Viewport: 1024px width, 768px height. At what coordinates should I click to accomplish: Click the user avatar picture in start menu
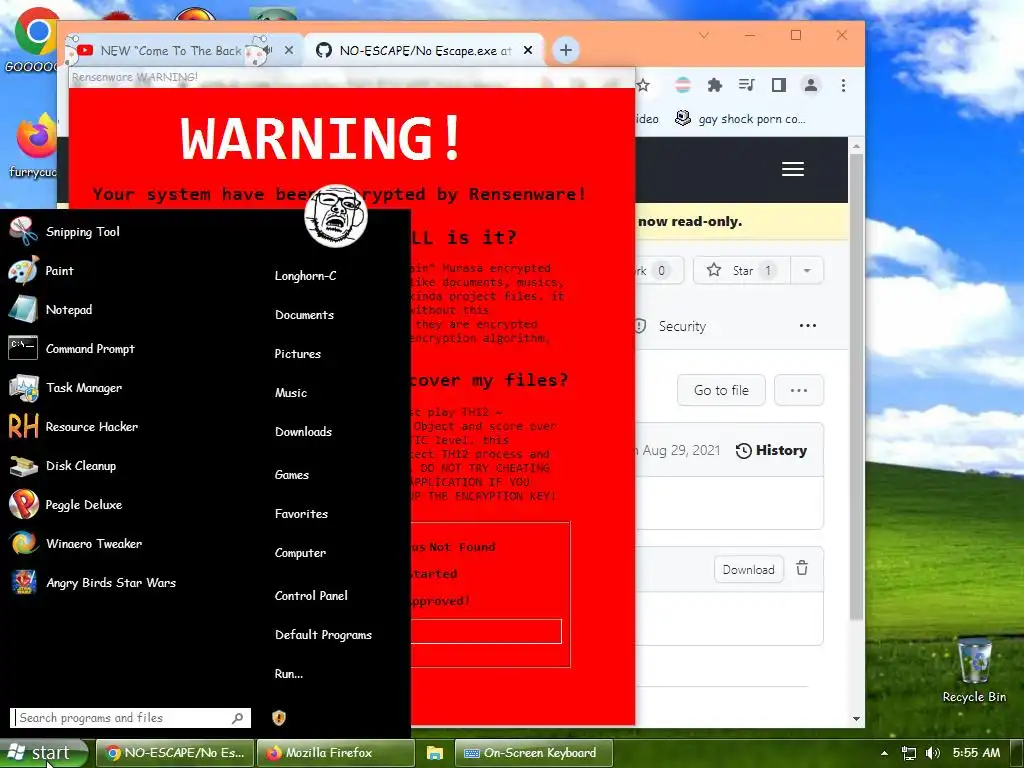pyautogui.click(x=336, y=216)
